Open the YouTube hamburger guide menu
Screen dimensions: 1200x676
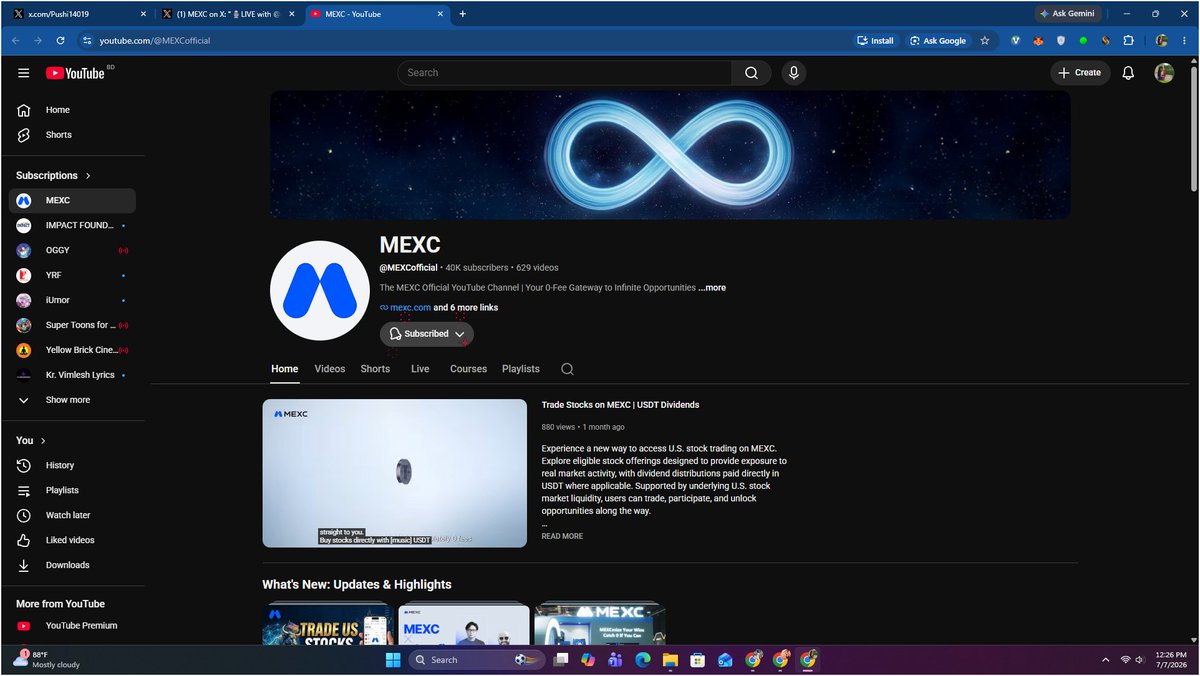click(x=24, y=73)
